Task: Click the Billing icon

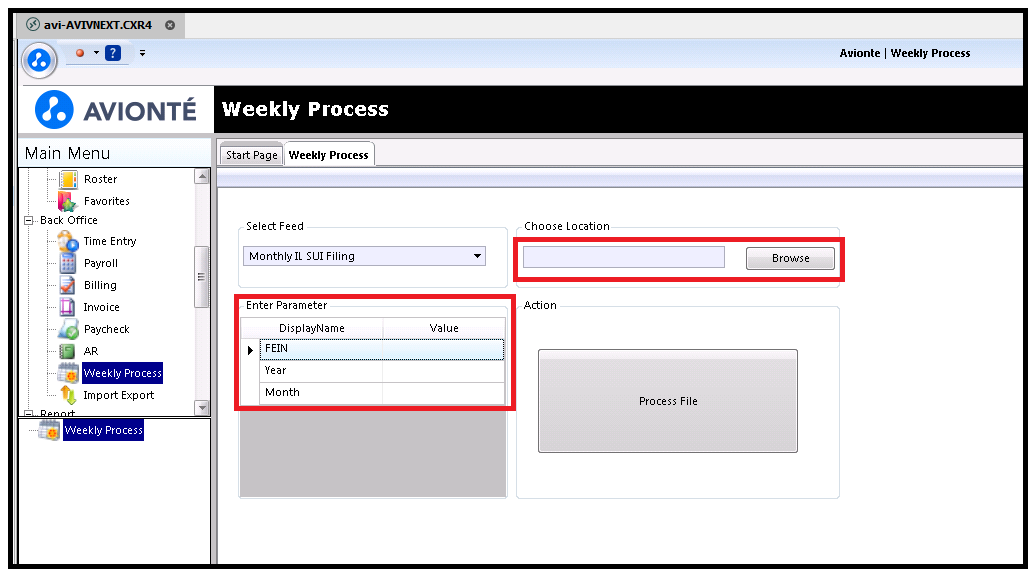Action: (68, 285)
